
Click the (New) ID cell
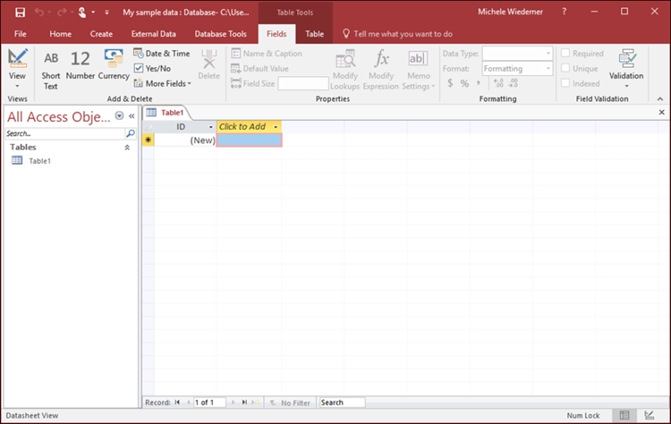click(185, 140)
